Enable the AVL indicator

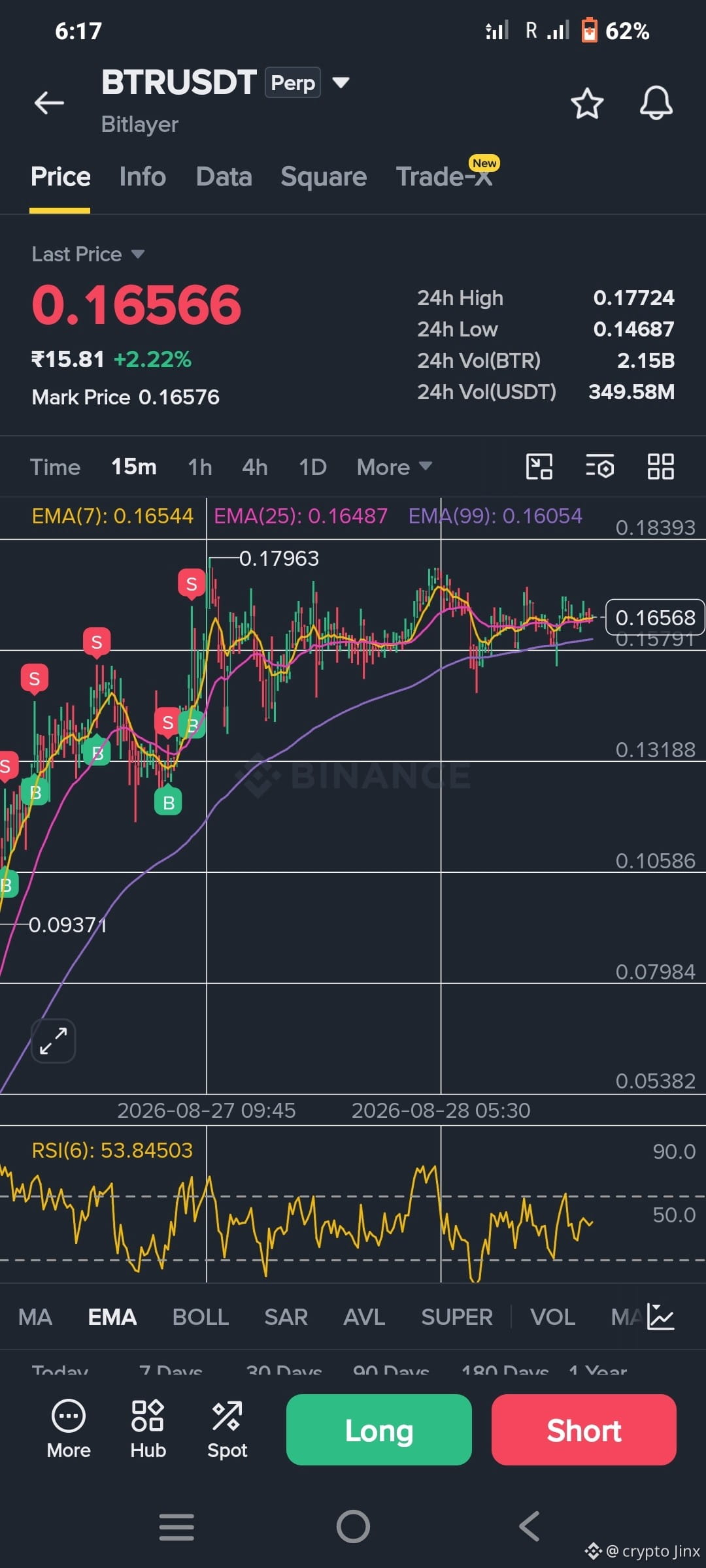point(364,1317)
